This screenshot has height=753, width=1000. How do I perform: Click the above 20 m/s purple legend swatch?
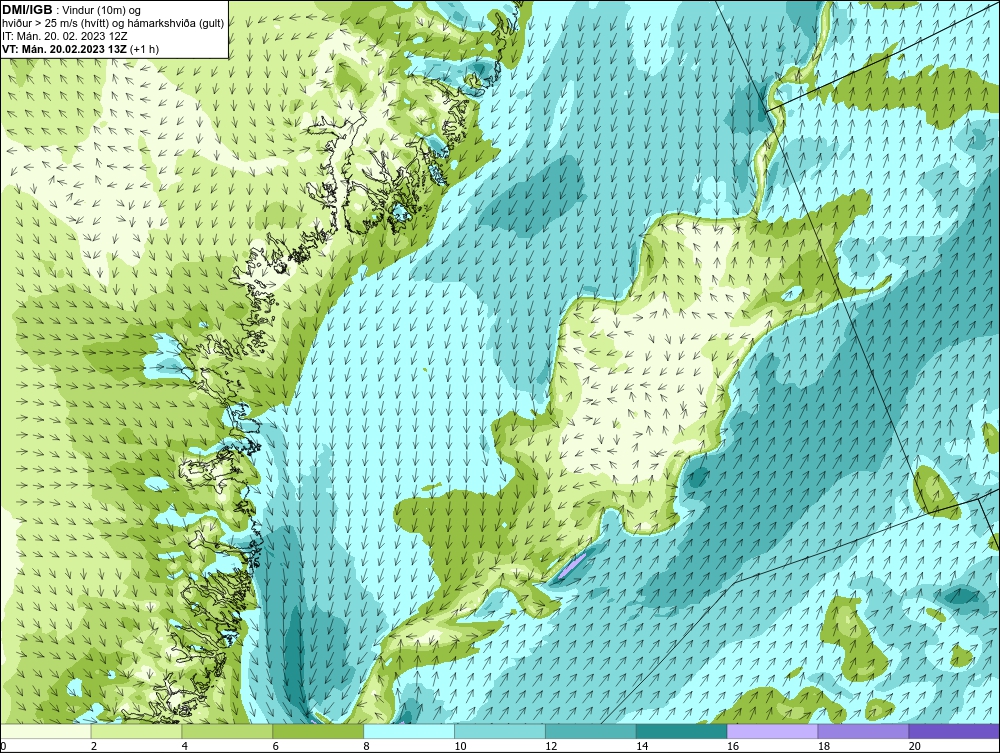click(954, 731)
